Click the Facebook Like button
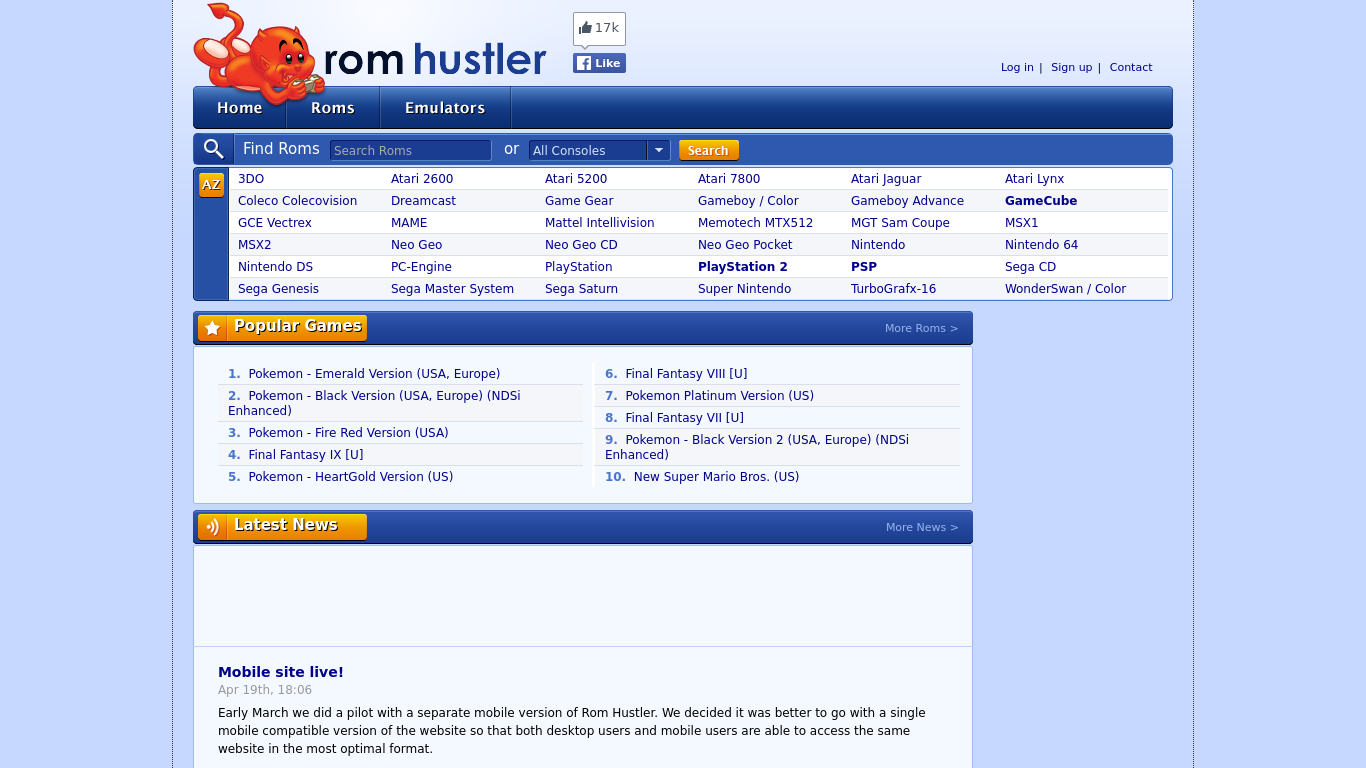This screenshot has height=768, width=1366. click(x=599, y=63)
